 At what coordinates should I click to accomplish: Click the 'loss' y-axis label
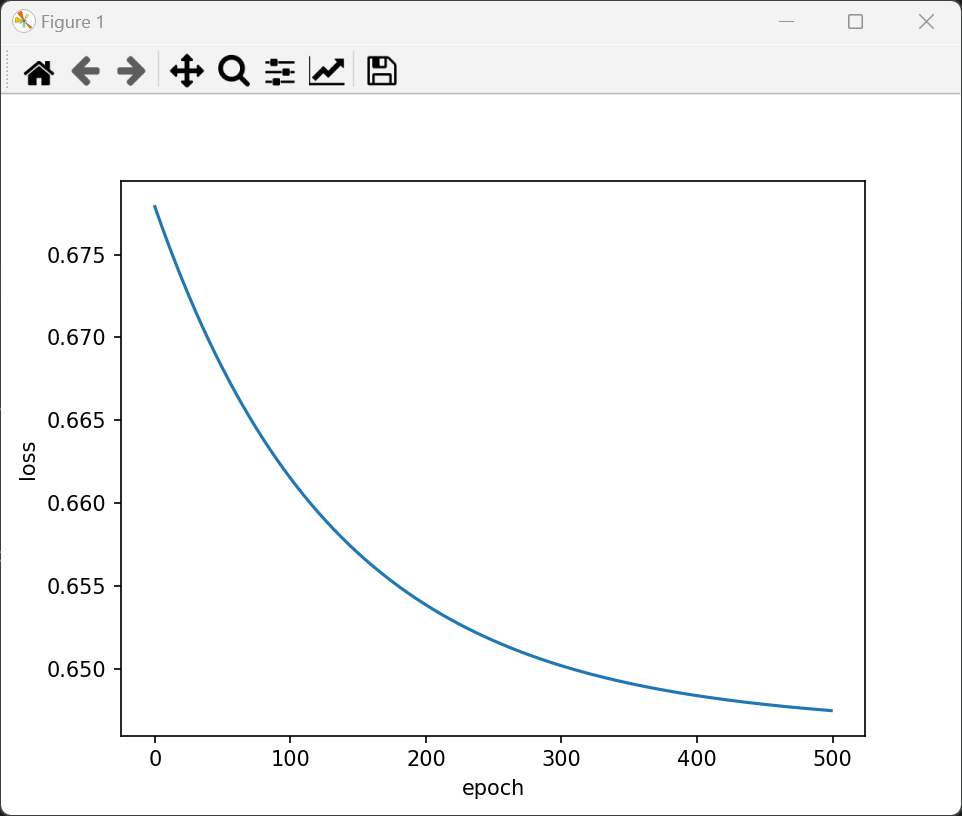click(x=28, y=461)
